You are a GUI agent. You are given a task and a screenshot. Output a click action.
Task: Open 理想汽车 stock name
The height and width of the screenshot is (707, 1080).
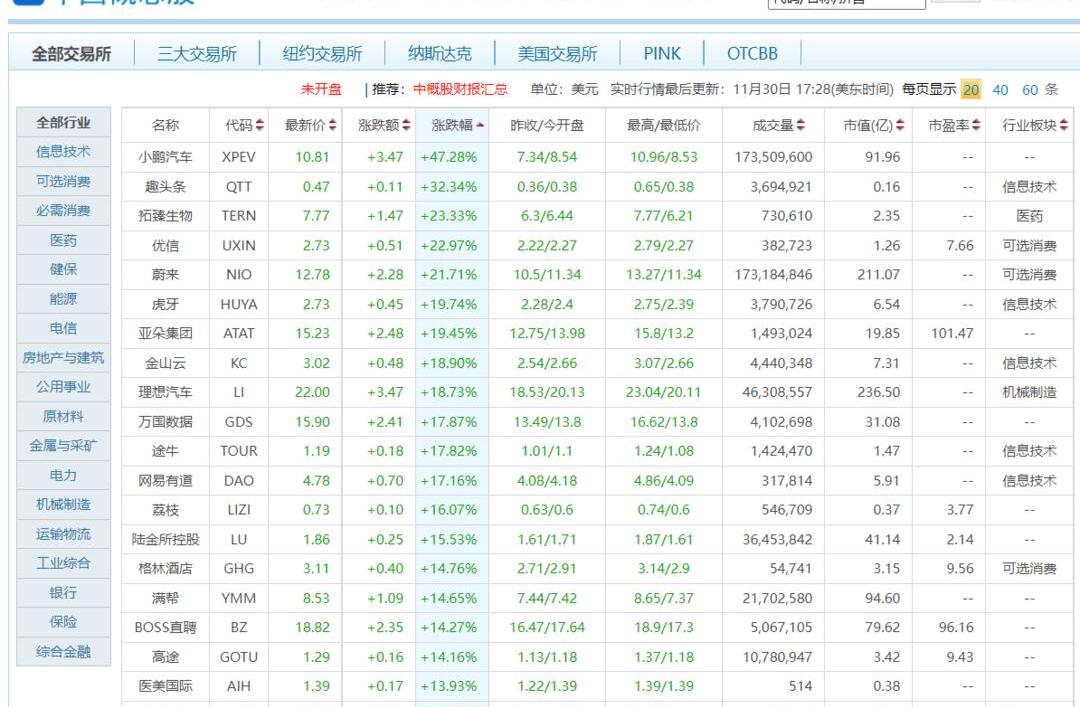[x=165, y=392]
